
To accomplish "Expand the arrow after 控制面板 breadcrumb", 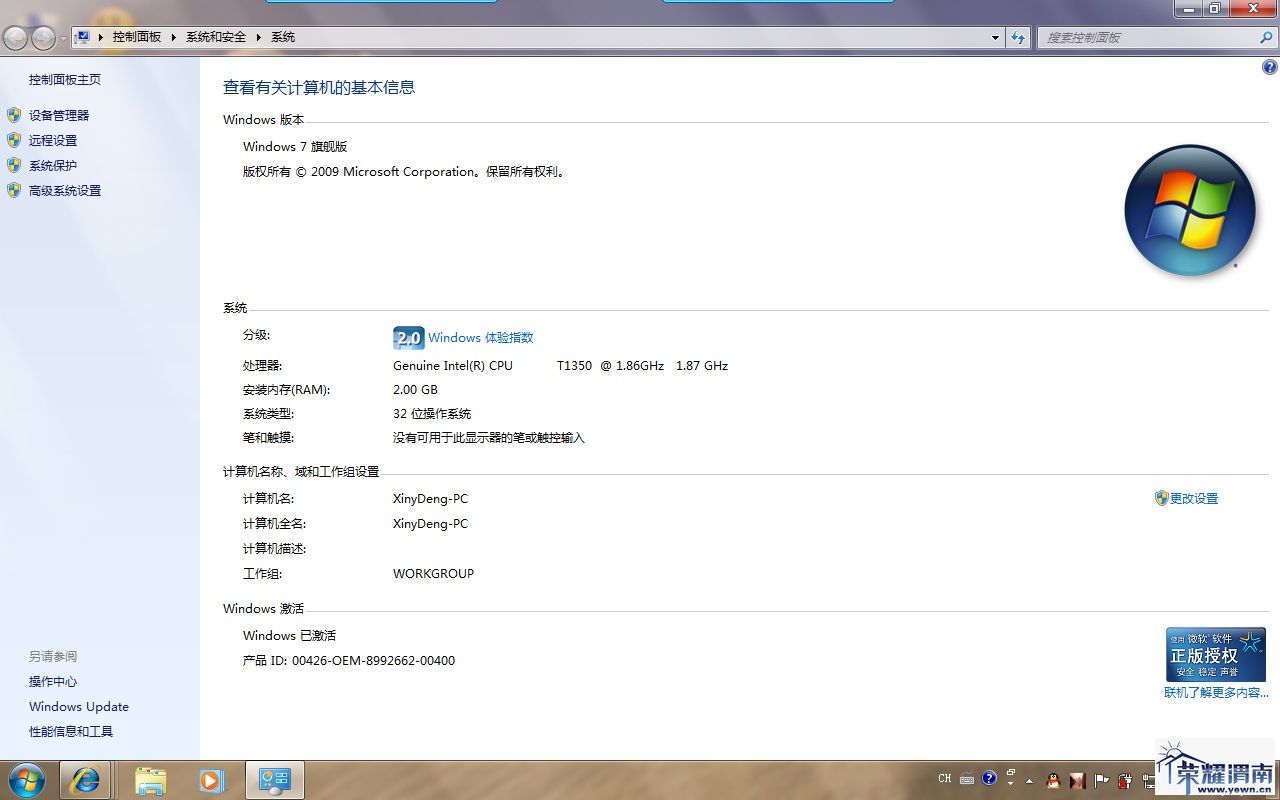I will pos(173,37).
